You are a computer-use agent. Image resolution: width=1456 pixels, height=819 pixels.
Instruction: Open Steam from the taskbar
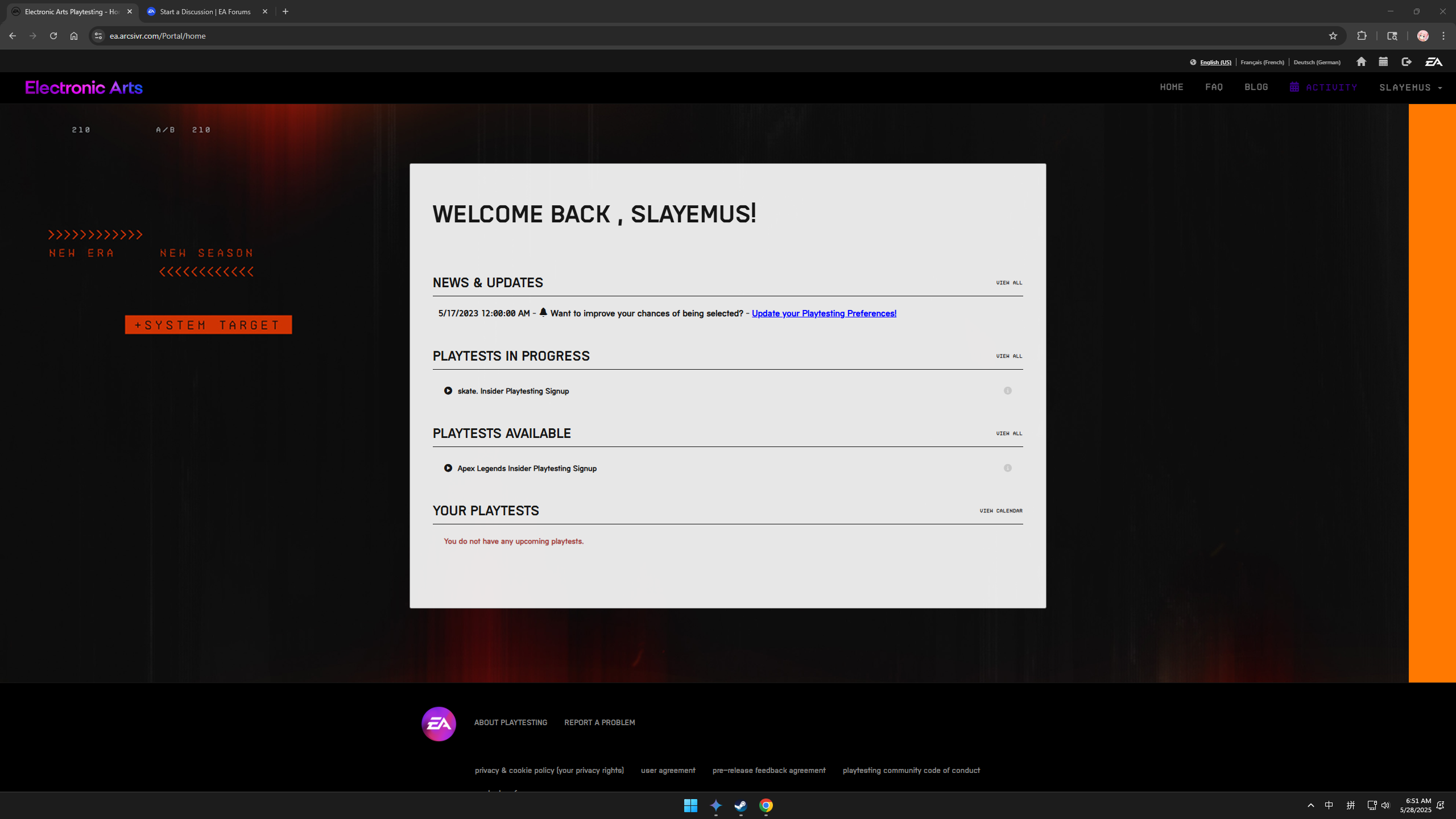741,805
